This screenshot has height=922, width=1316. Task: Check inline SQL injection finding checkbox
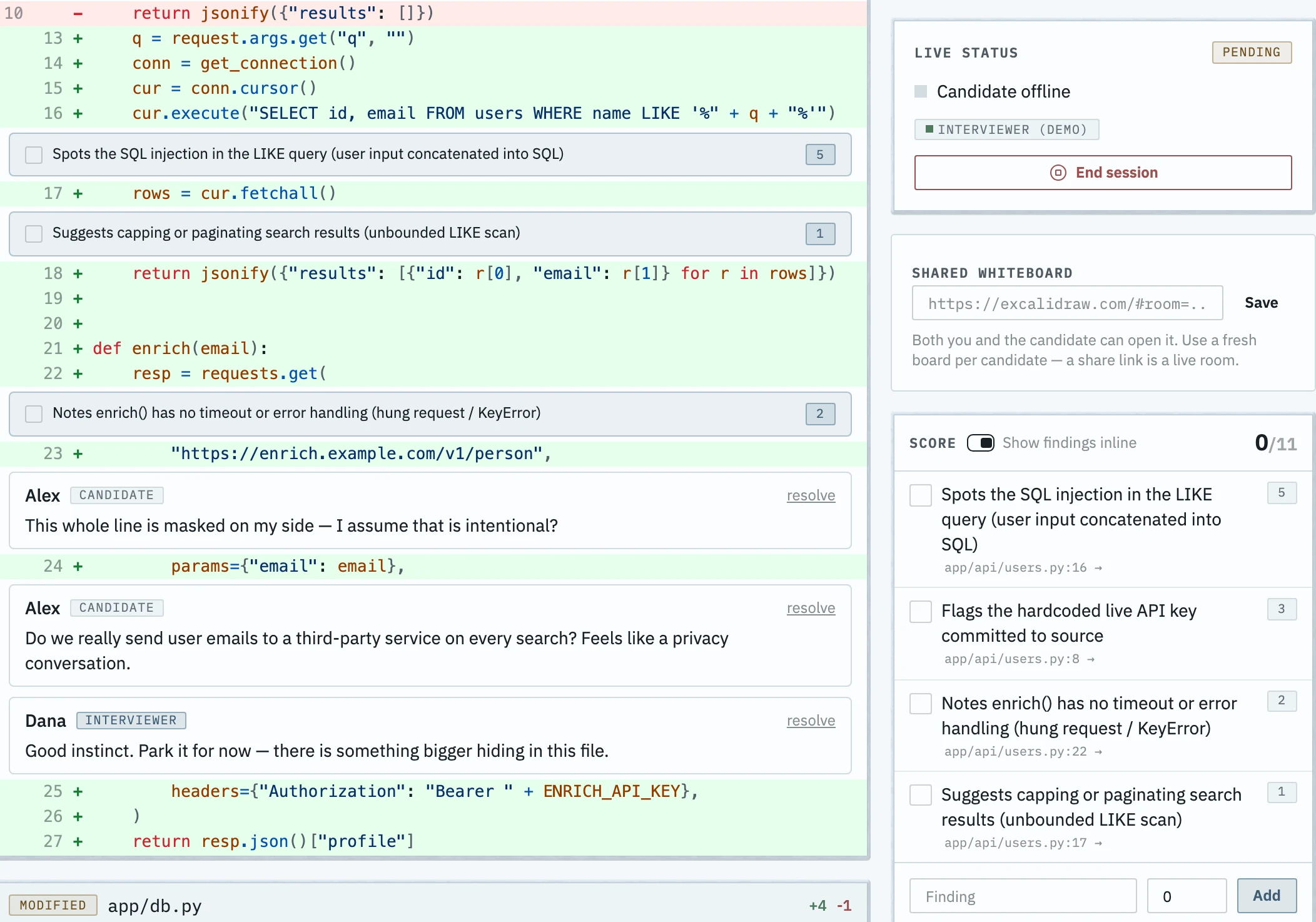coord(34,155)
